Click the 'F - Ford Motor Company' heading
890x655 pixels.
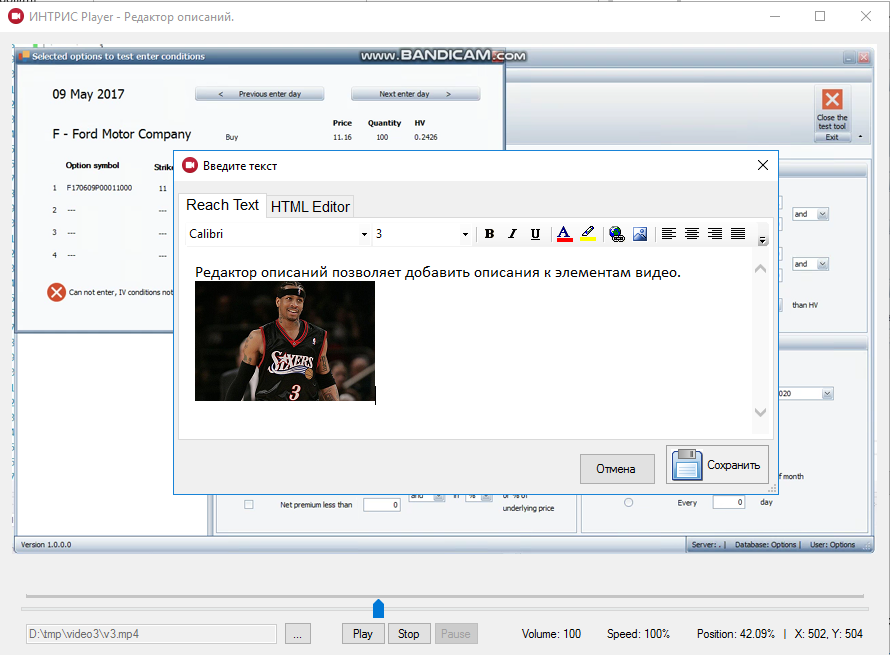coord(121,134)
